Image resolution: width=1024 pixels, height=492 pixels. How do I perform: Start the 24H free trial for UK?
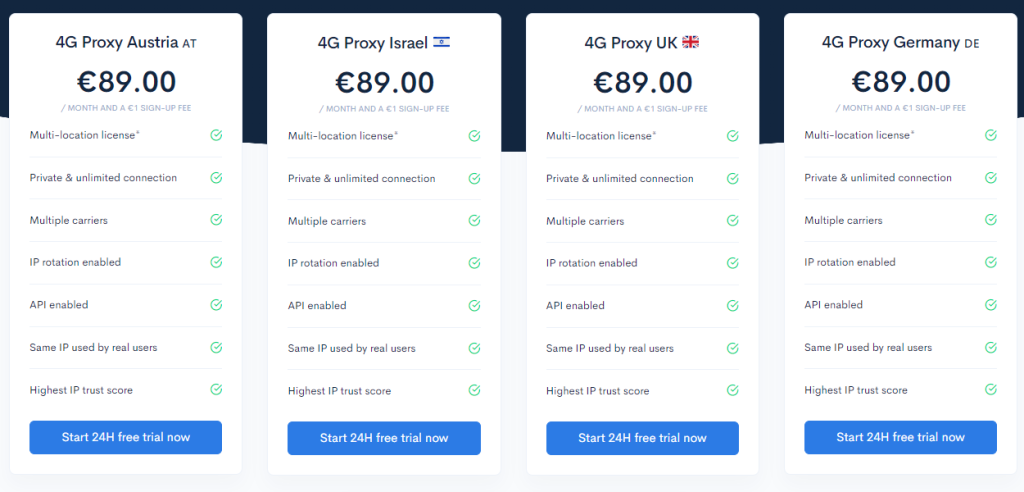pos(642,438)
